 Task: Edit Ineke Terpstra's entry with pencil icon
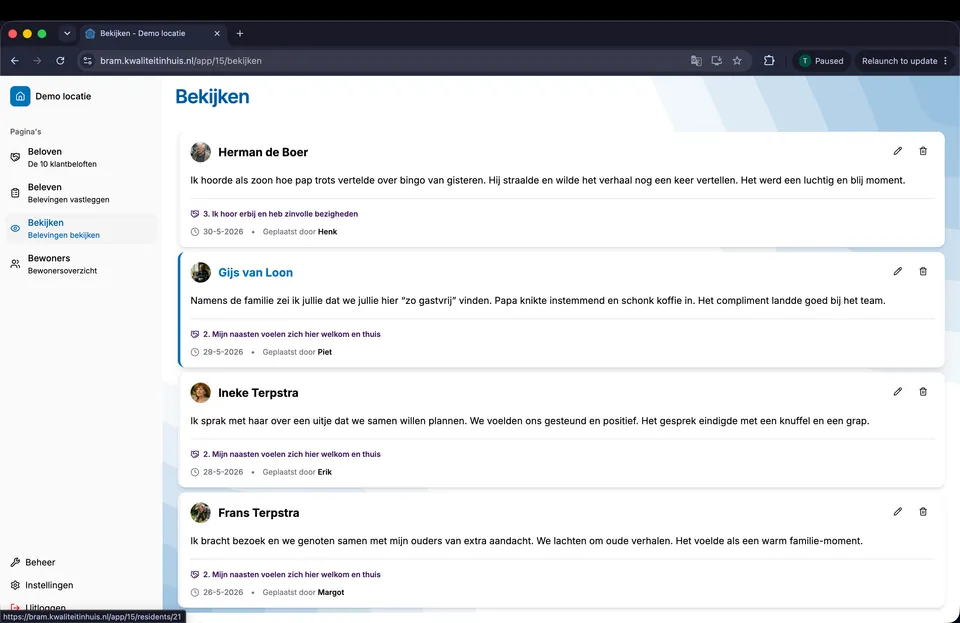click(898, 392)
